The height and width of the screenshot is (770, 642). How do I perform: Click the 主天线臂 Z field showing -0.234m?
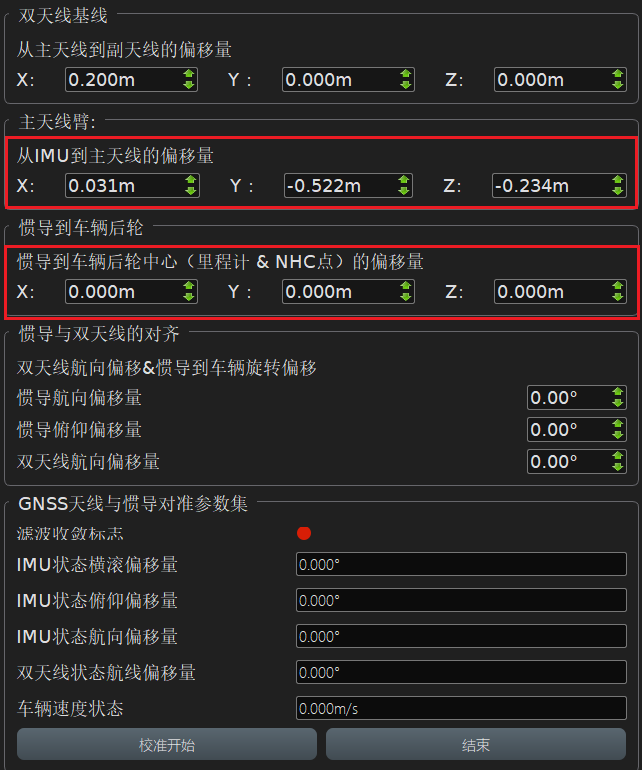559,186
